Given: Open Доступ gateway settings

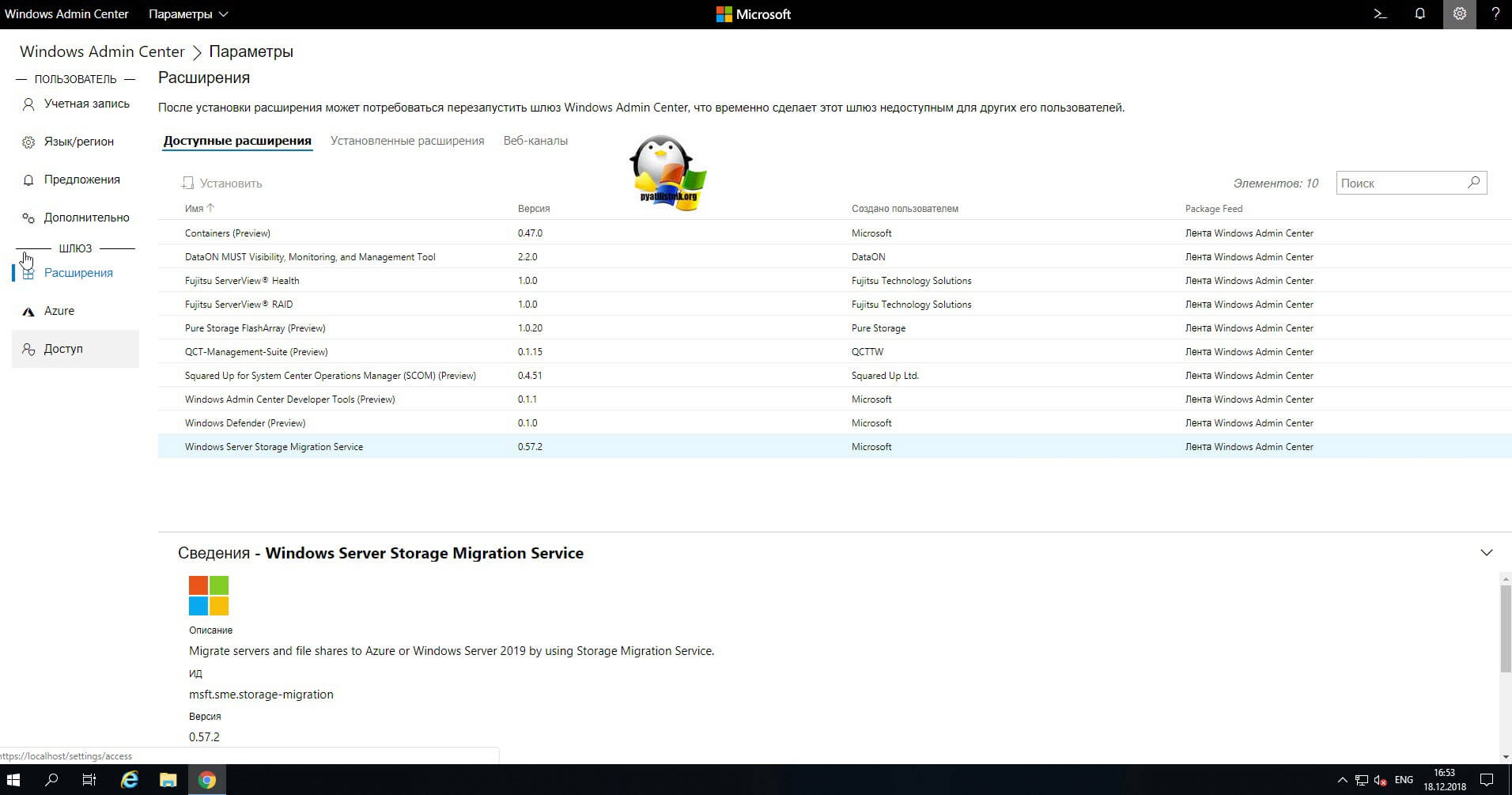Looking at the screenshot, I should (x=76, y=349).
